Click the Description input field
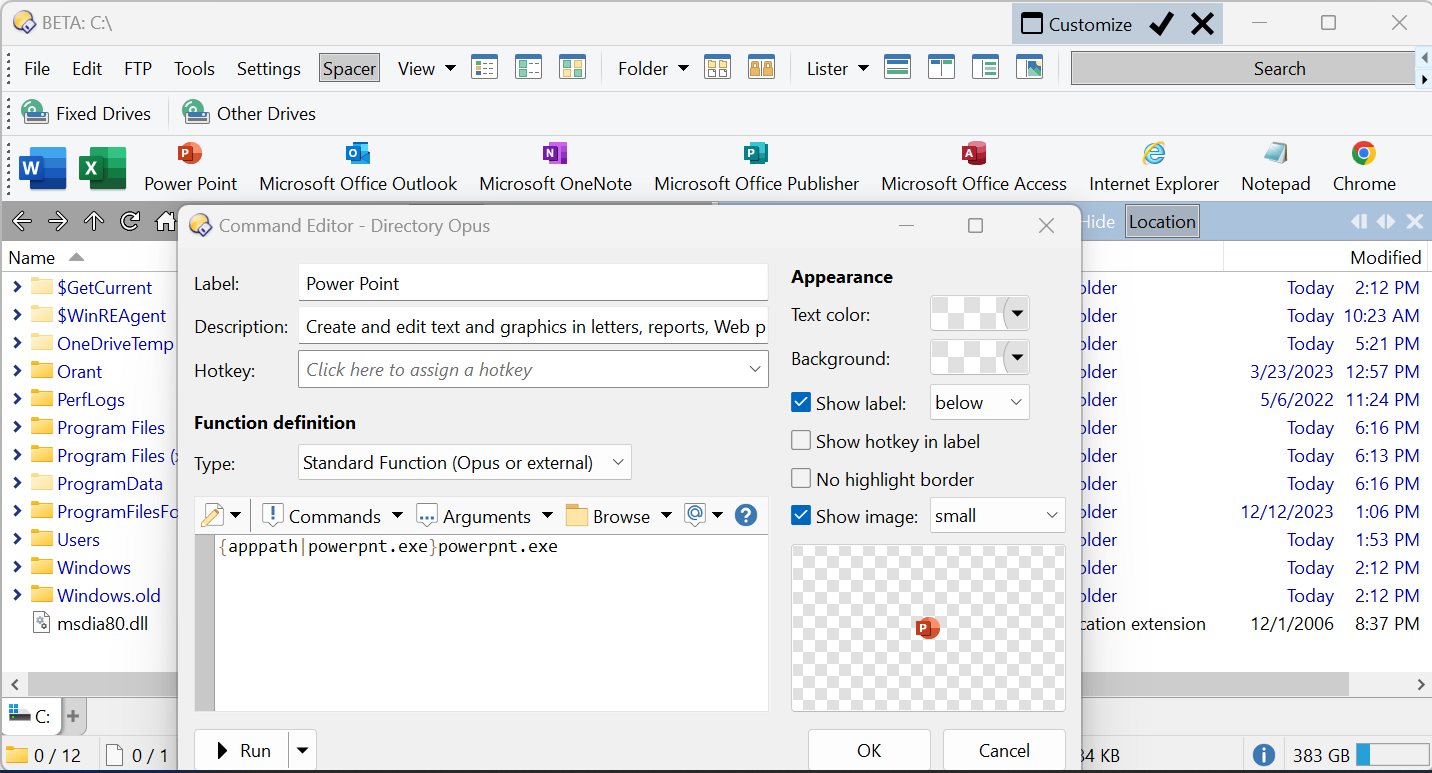This screenshot has height=773, width=1432. (x=533, y=326)
